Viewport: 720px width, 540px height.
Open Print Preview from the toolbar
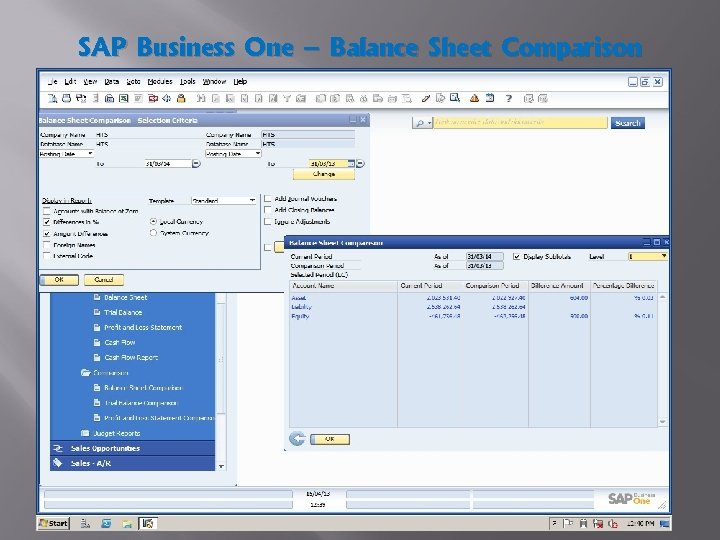coord(52,98)
